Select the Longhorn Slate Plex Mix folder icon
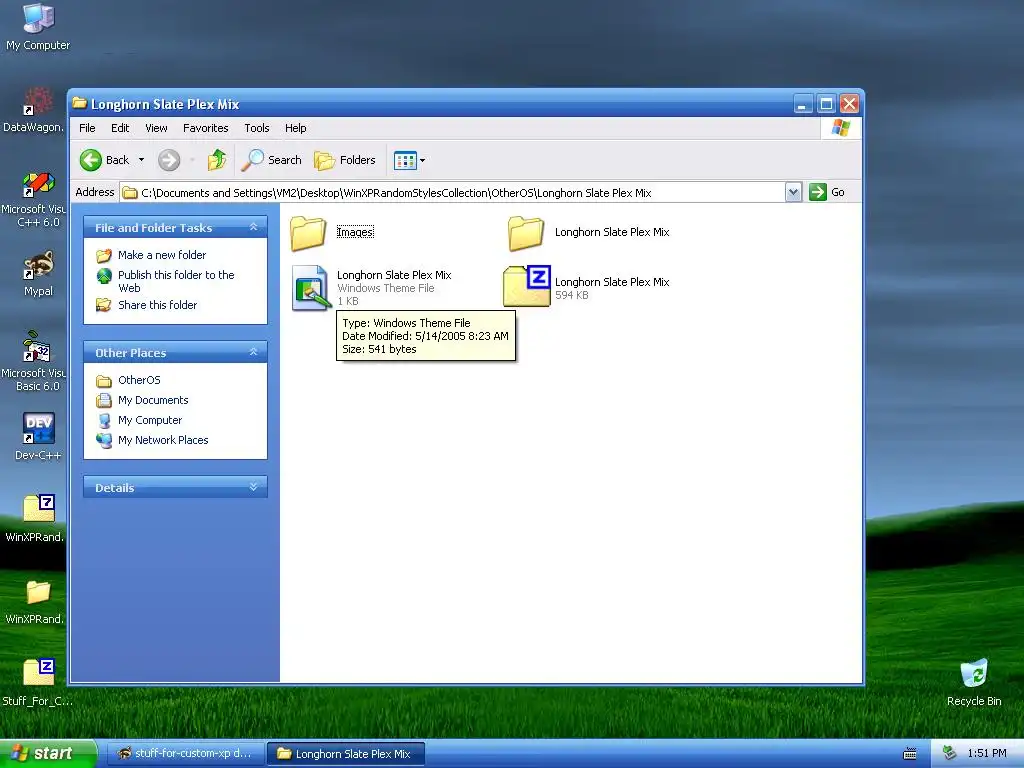 [526, 233]
